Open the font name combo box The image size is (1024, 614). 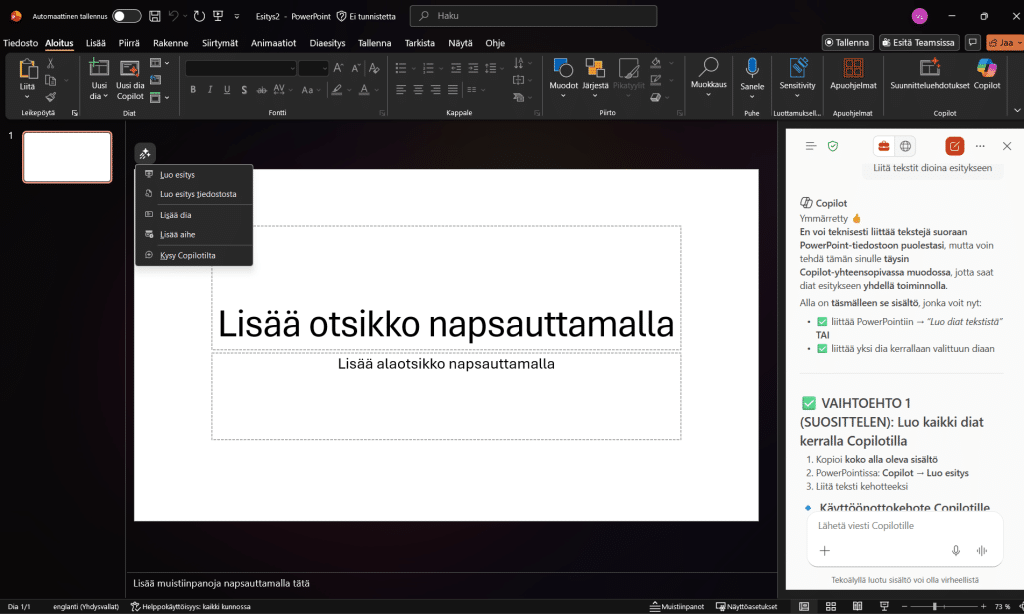pyautogui.click(x=240, y=68)
